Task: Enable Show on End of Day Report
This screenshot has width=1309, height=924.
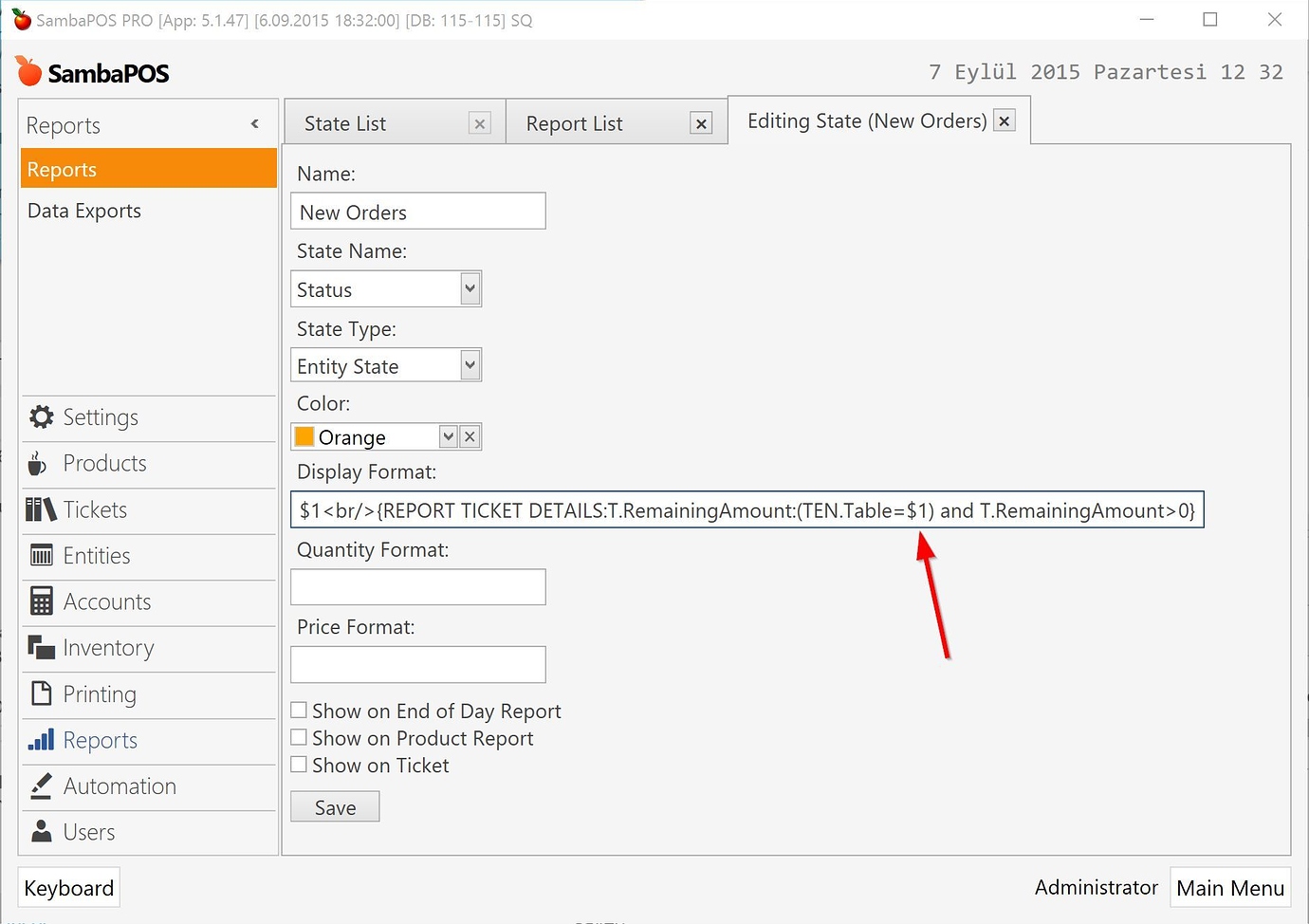Action: pyautogui.click(x=299, y=710)
